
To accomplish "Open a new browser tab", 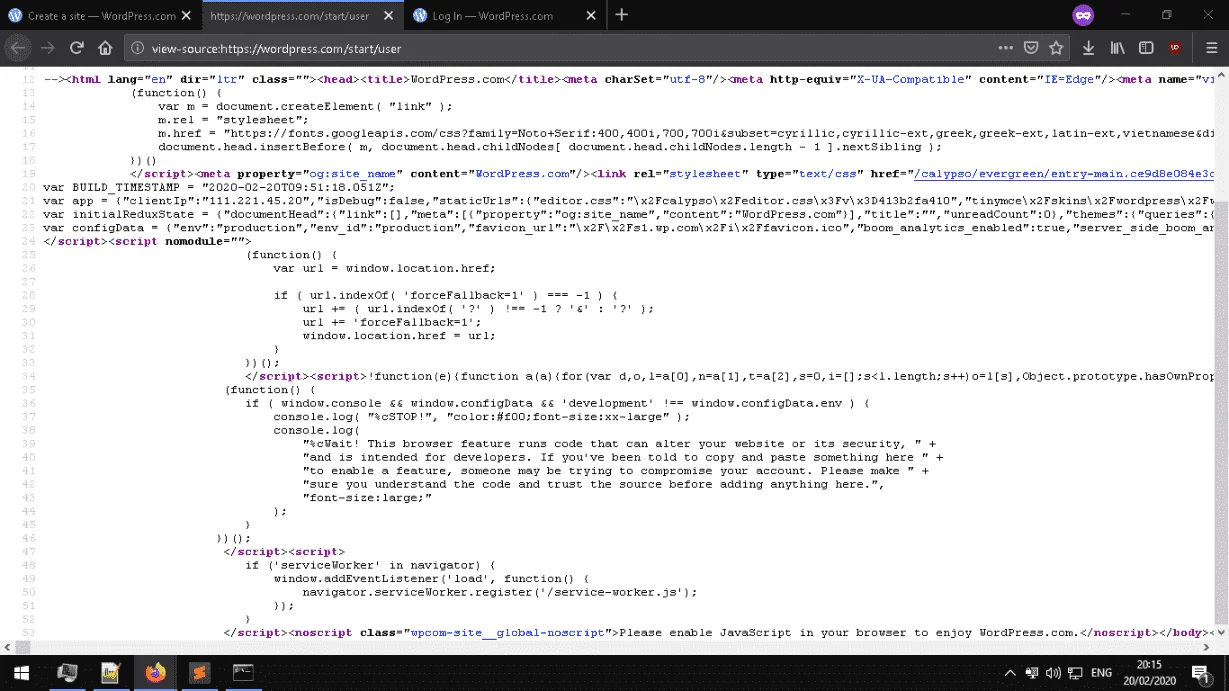I will 621,15.
